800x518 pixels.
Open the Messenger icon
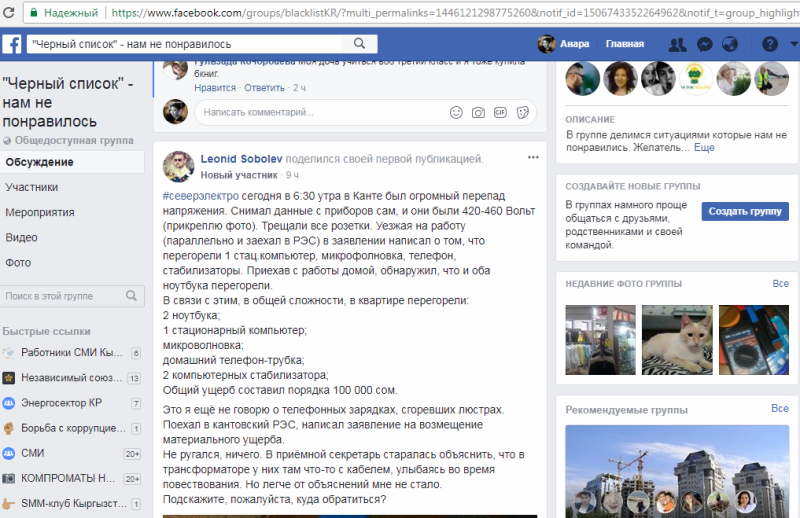[704, 44]
